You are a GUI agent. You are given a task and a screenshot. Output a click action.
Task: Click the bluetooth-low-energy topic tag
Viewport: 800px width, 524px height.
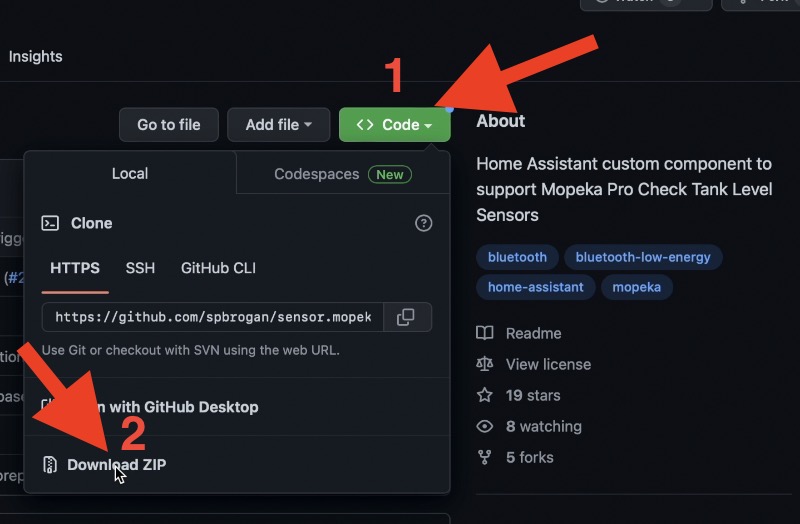(643, 257)
